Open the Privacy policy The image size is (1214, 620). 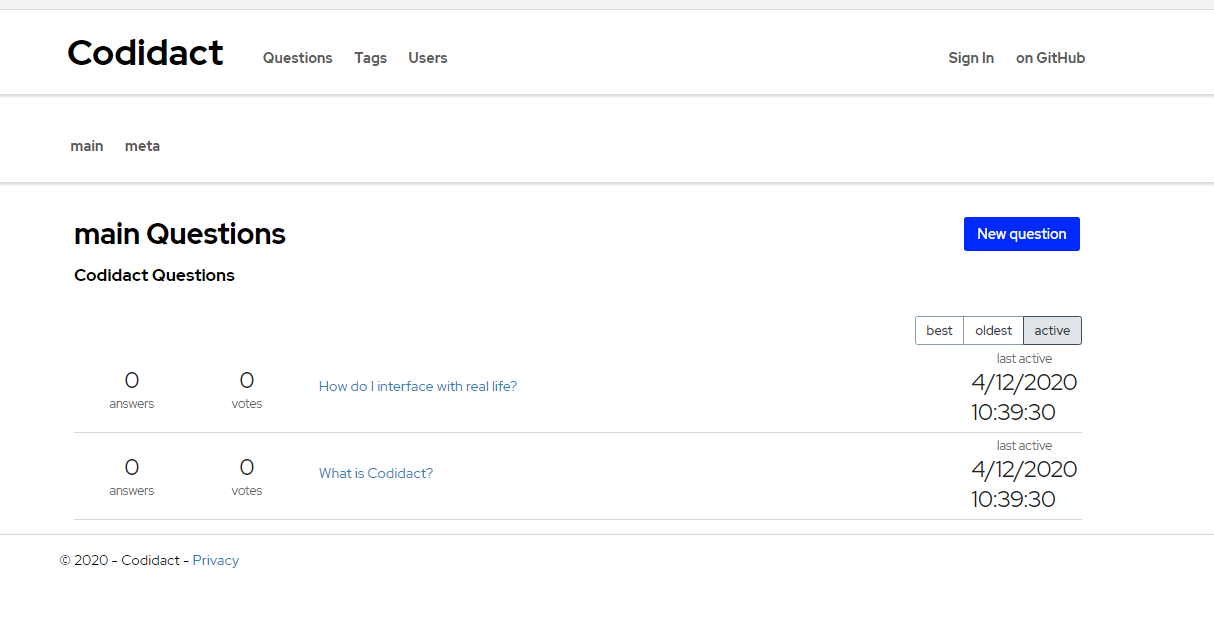[x=215, y=560]
